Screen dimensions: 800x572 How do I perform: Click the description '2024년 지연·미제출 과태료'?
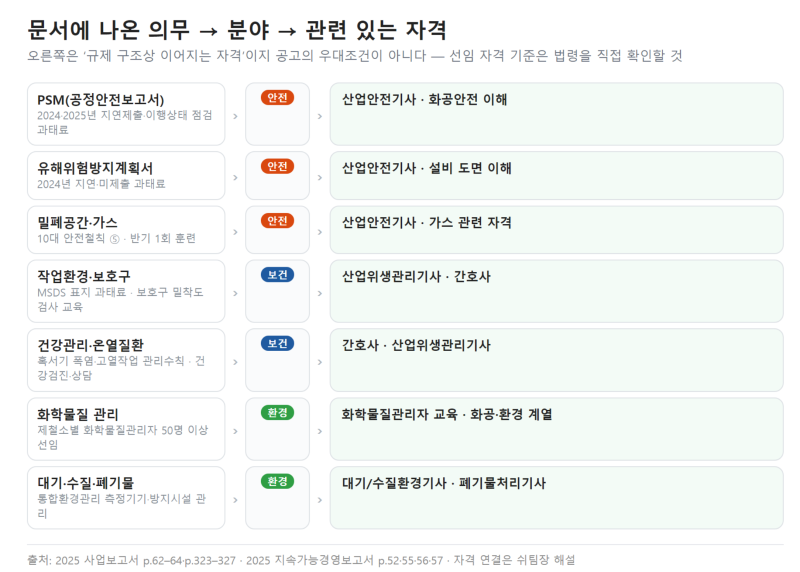coord(101,184)
